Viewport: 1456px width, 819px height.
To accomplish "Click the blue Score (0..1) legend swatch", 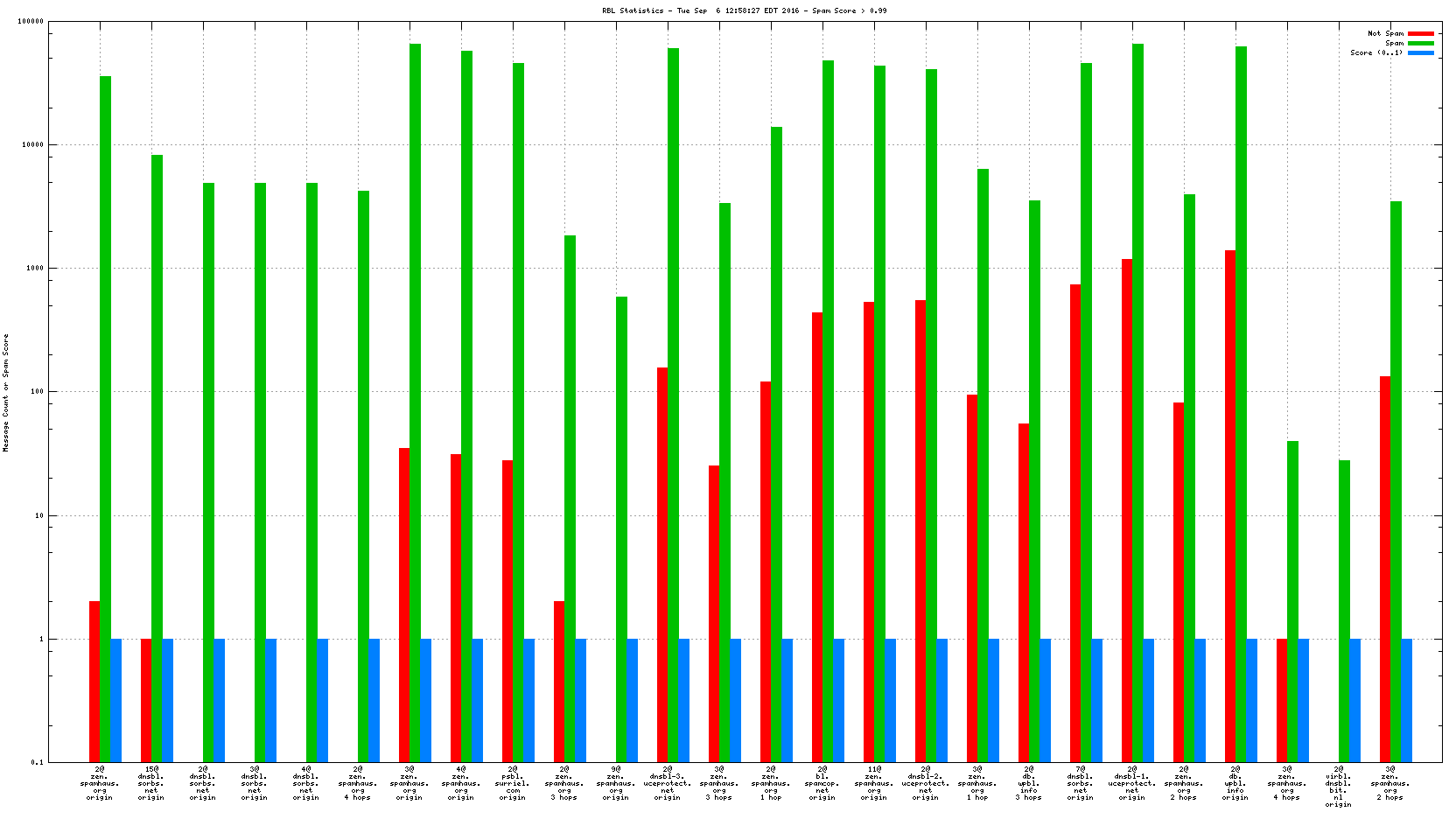I will coord(1421,52).
